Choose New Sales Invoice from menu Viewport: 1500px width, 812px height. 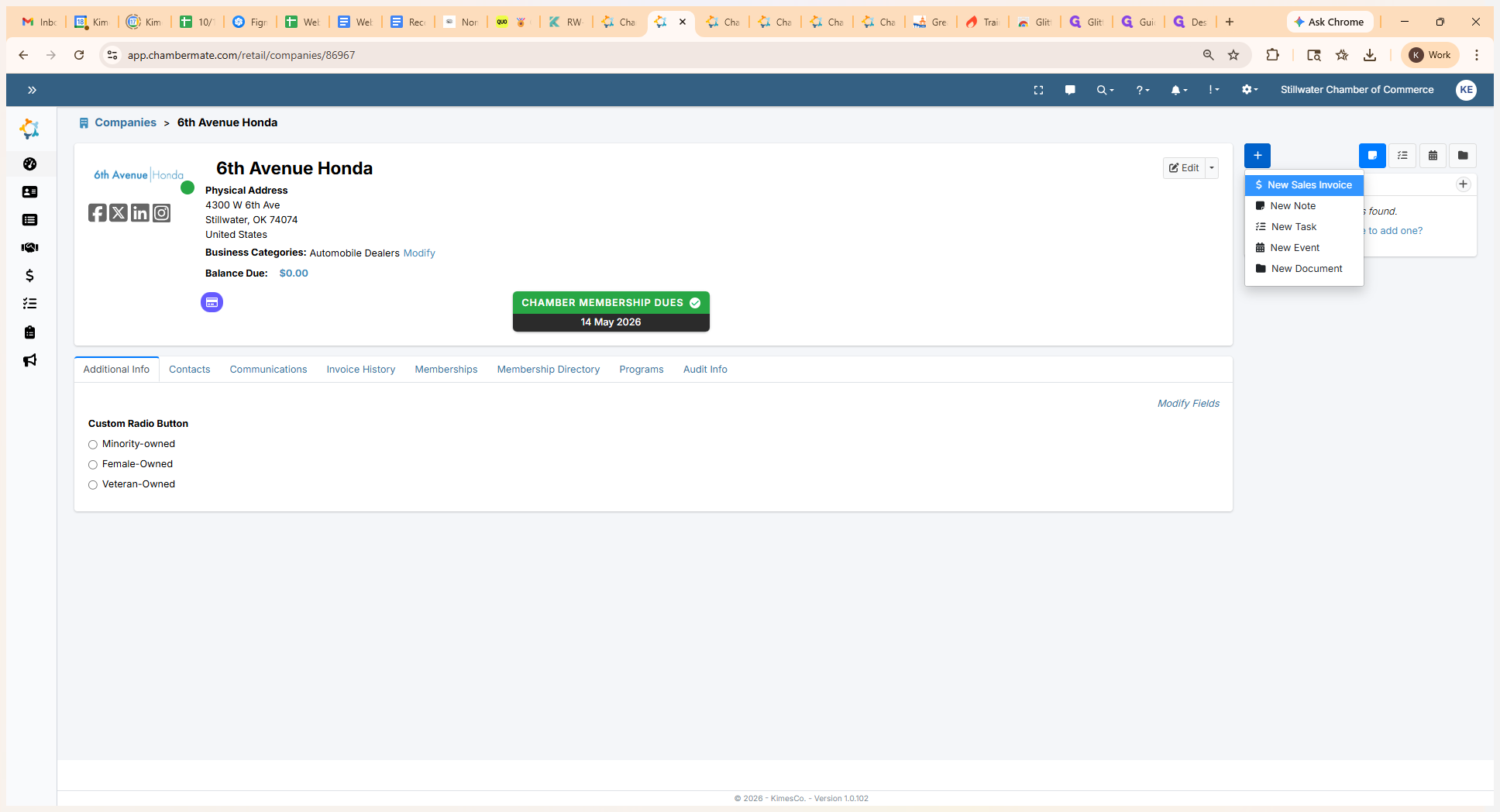click(x=1309, y=185)
